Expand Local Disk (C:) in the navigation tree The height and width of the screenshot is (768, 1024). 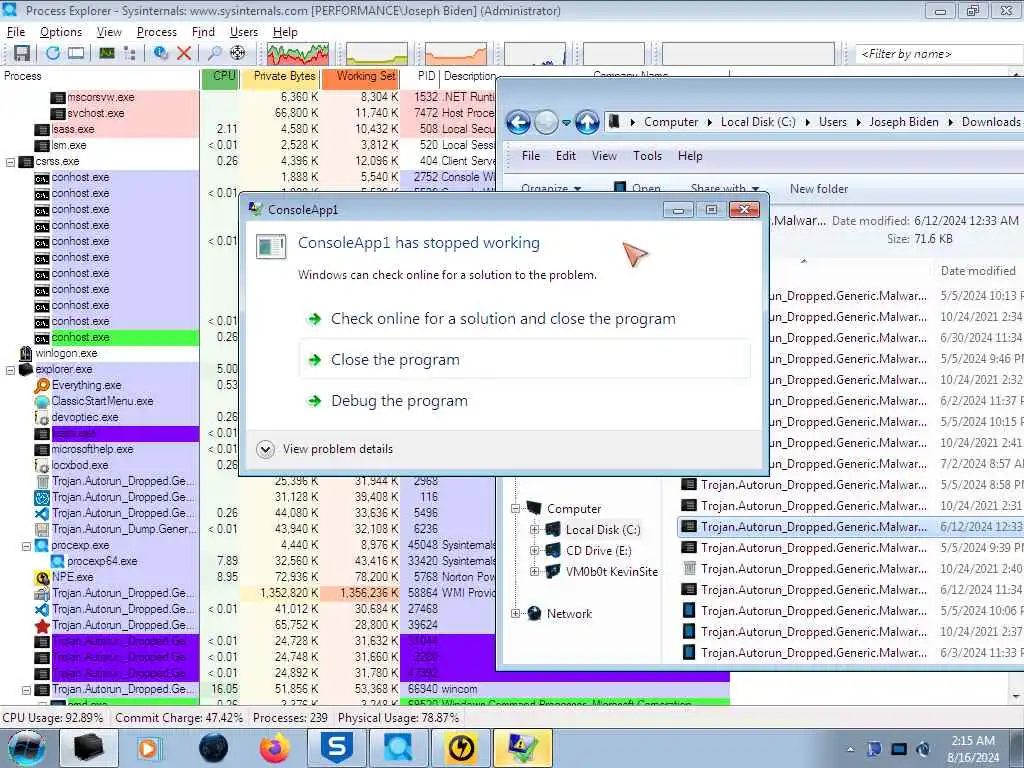(x=534, y=530)
